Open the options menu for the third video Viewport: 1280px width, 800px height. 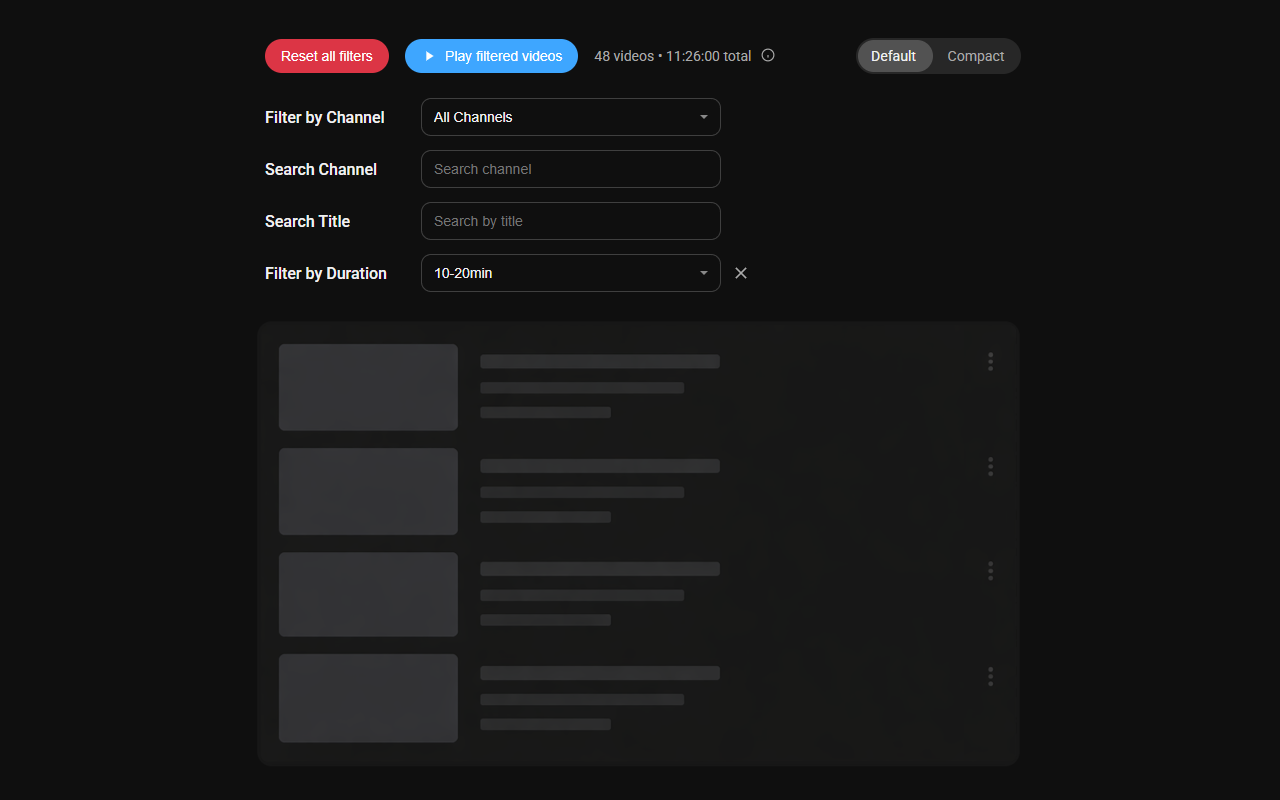(990, 570)
